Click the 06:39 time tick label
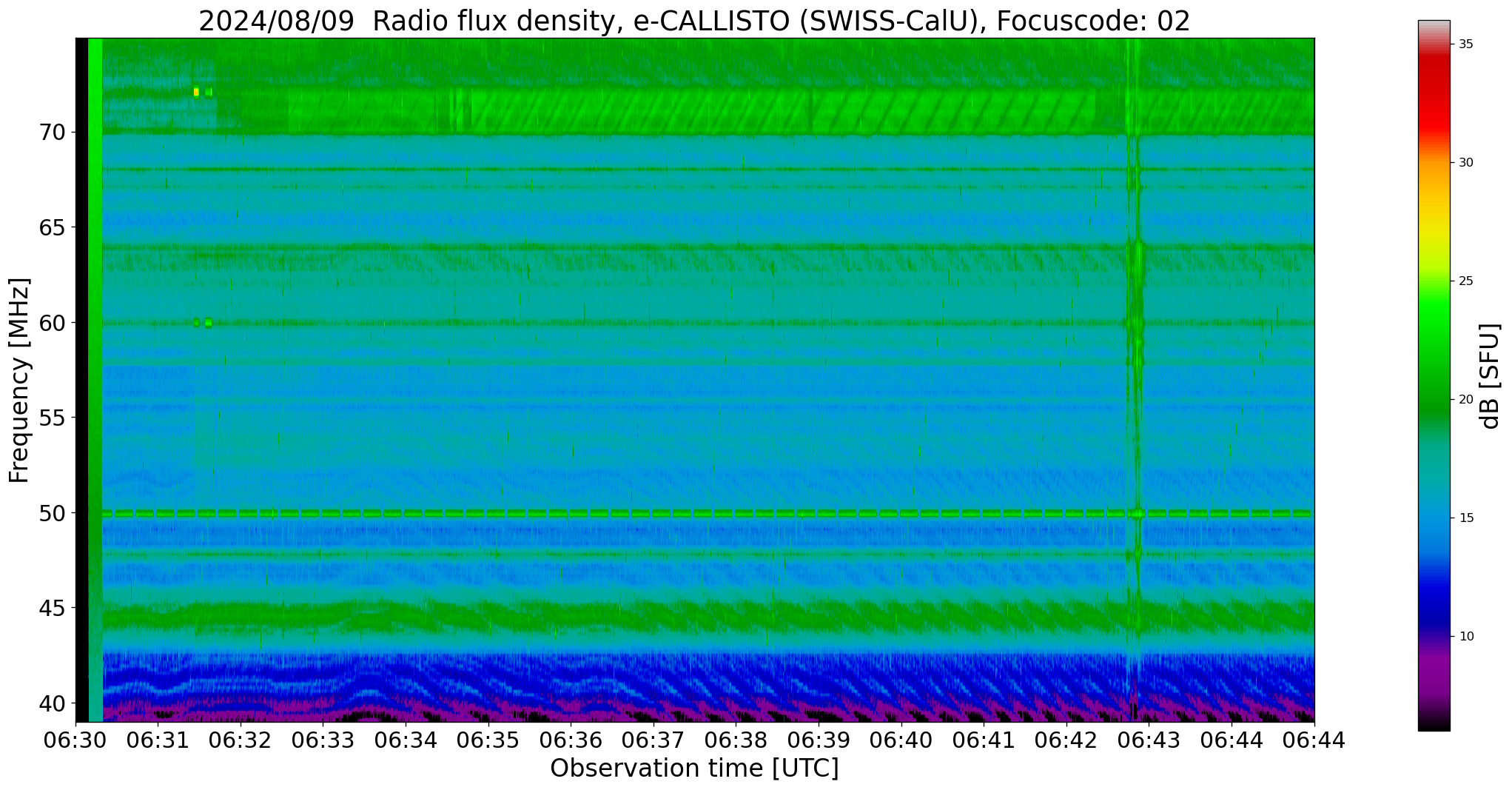Viewport: 1512px width, 790px height. coord(819,740)
